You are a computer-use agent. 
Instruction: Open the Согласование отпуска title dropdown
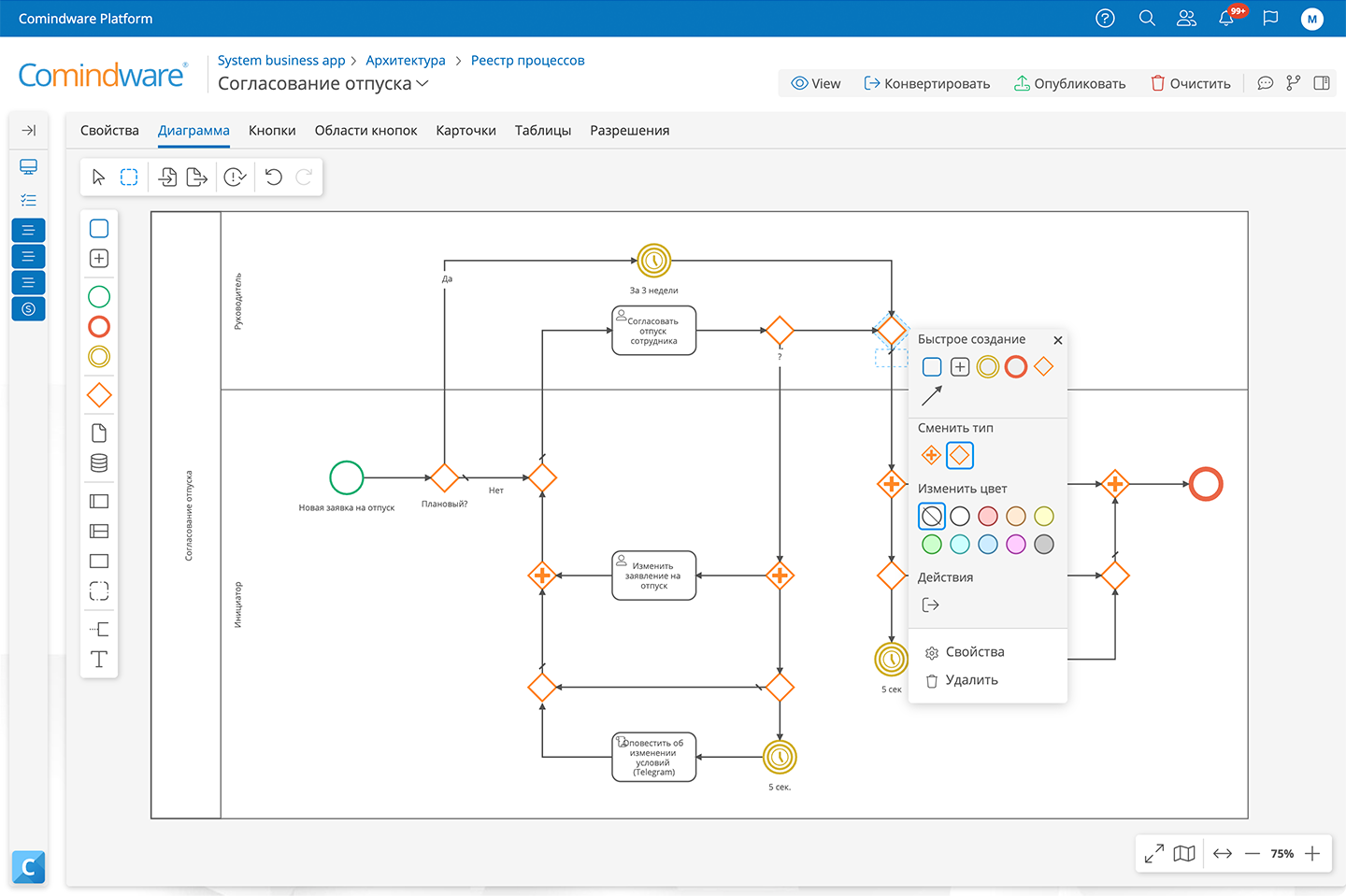click(422, 83)
